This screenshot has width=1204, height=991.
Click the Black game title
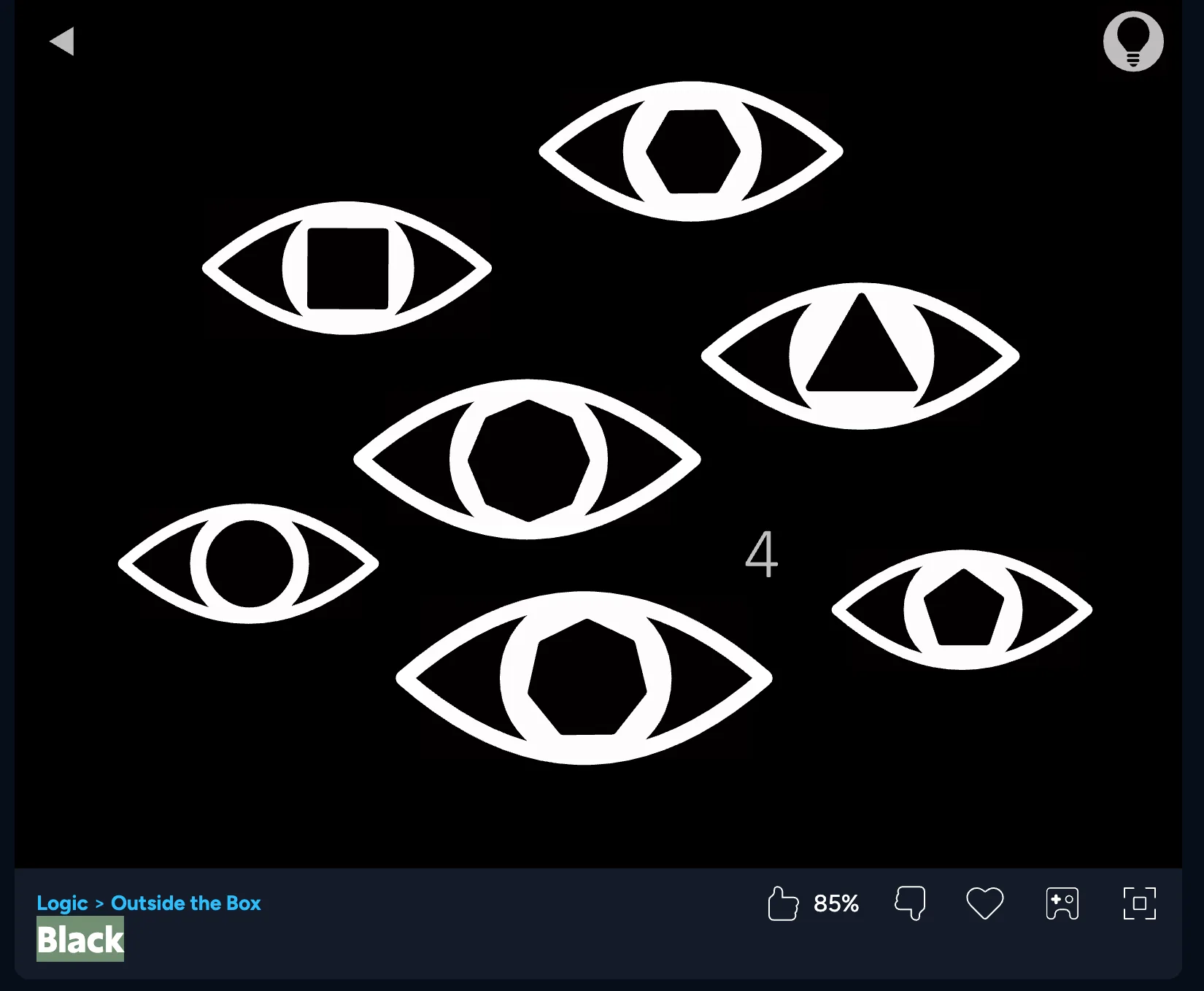point(80,940)
